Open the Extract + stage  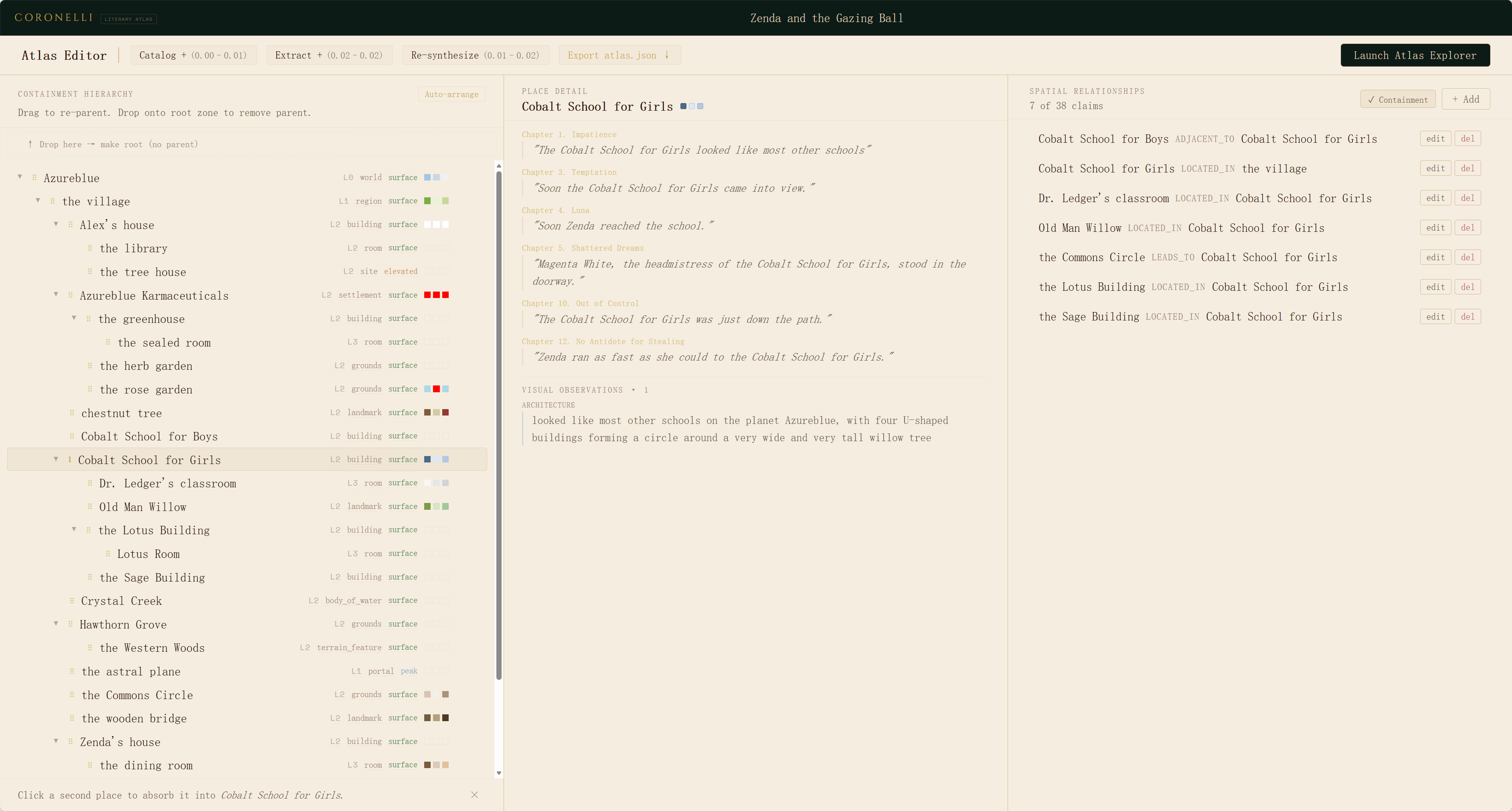(329, 55)
